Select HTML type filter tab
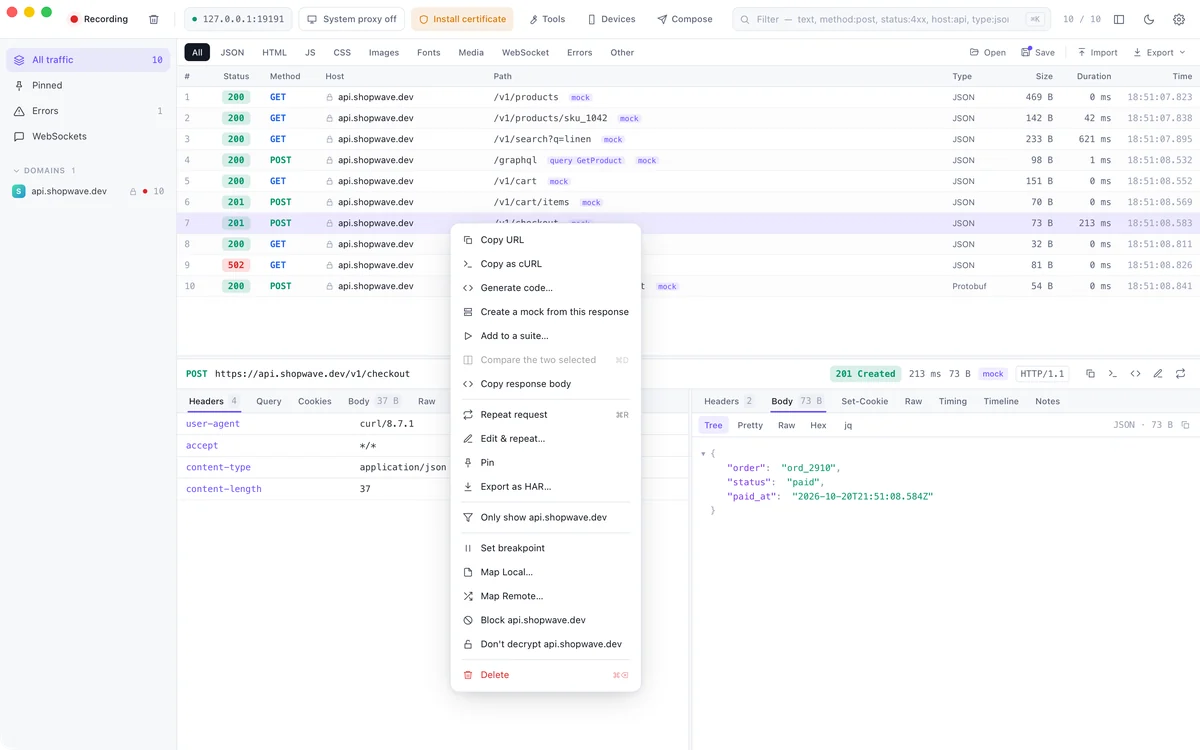 pos(274,52)
